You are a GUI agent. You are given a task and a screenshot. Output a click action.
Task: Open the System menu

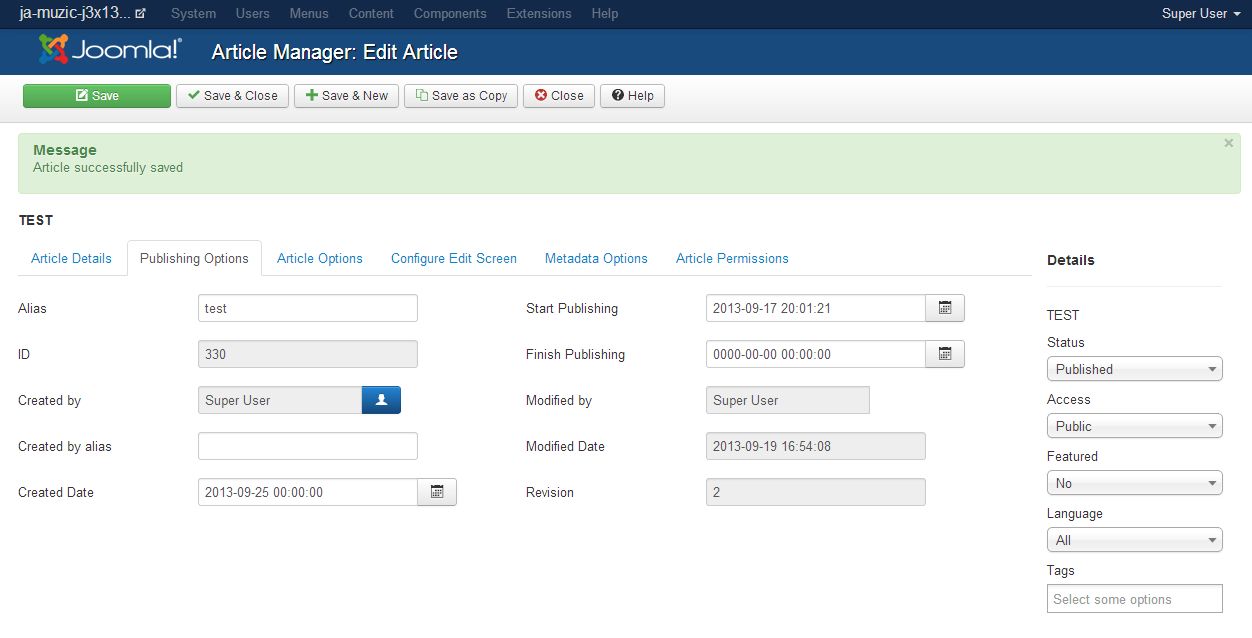click(194, 14)
